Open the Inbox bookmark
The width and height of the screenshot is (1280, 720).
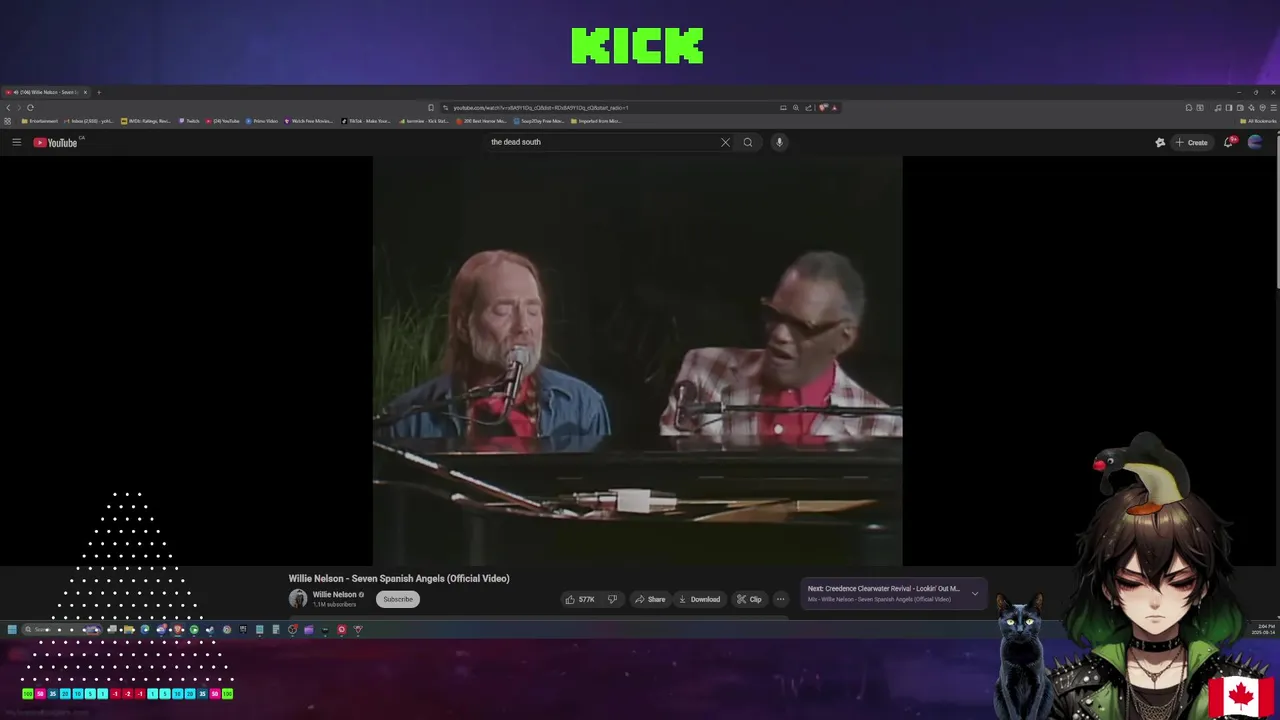coord(89,121)
